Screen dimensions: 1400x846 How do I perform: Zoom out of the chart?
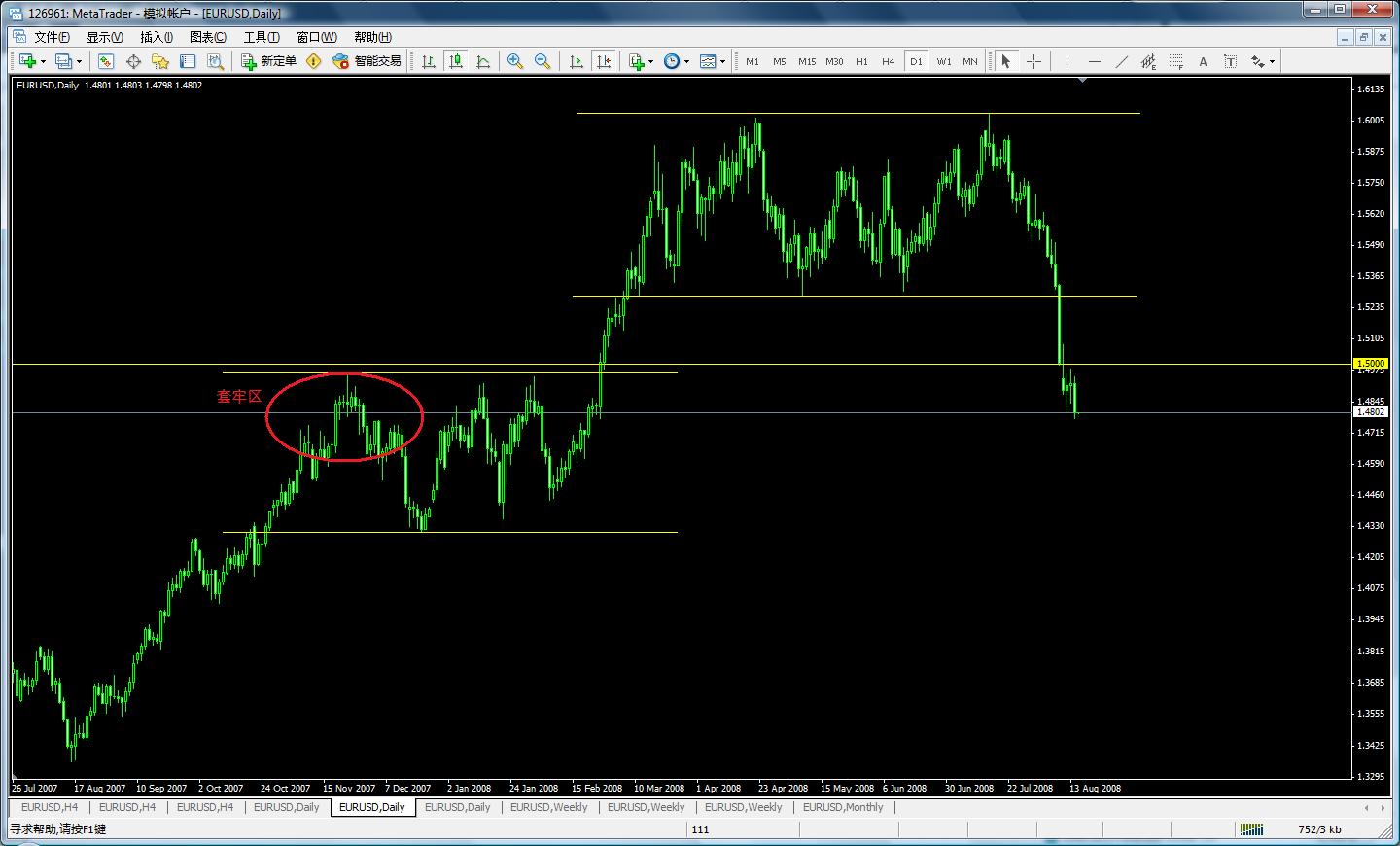542,61
